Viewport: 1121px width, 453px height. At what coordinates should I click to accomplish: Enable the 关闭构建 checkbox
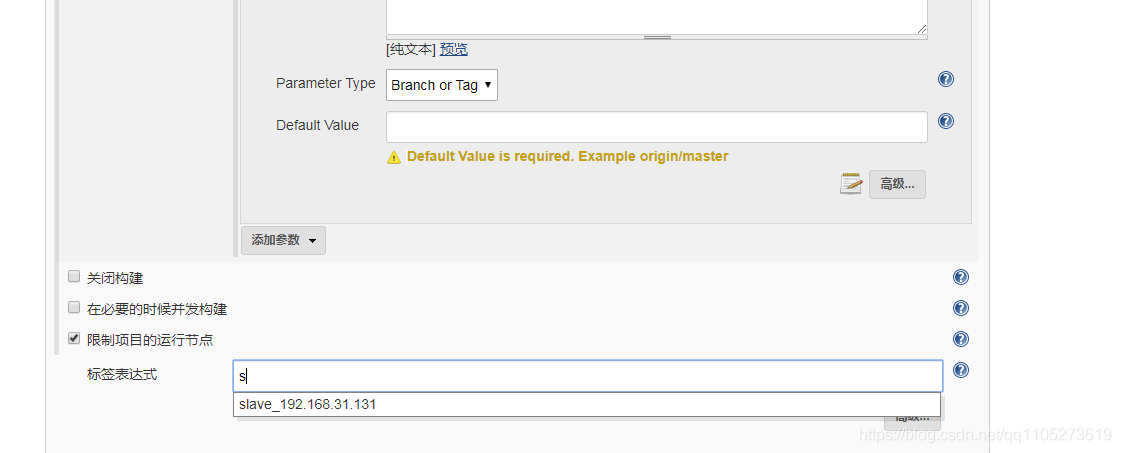point(74,277)
